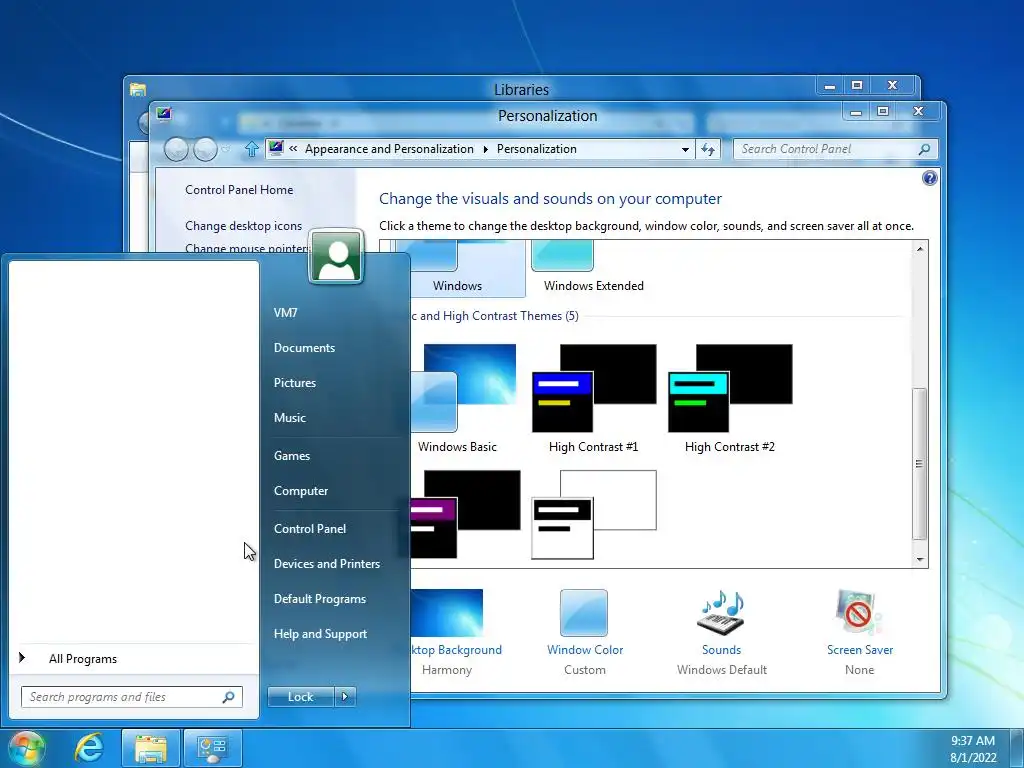This screenshot has width=1024, height=768.
Task: Select the High Contrast Black theme thumbnail
Action: pyautogui.click(x=465, y=515)
